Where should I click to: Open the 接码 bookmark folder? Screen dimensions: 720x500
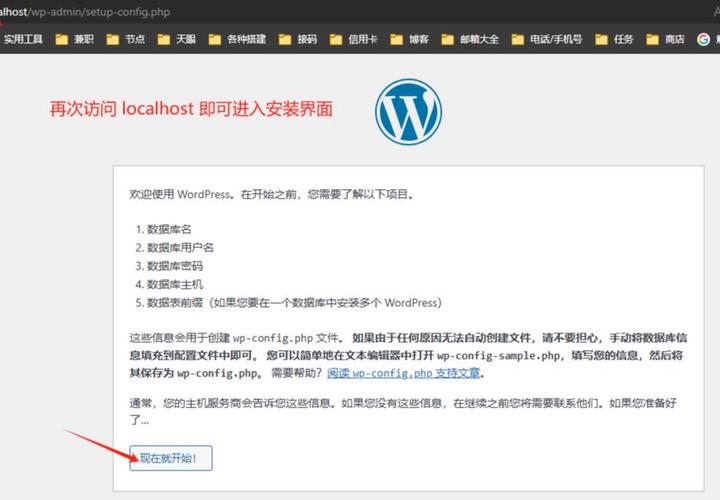[x=298, y=39]
